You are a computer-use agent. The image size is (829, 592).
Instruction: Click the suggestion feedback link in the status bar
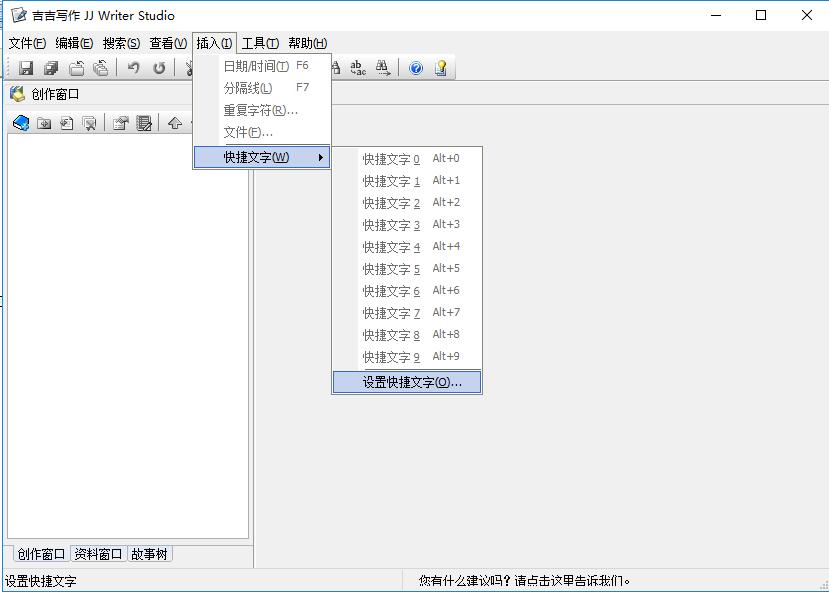pyautogui.click(x=525, y=577)
